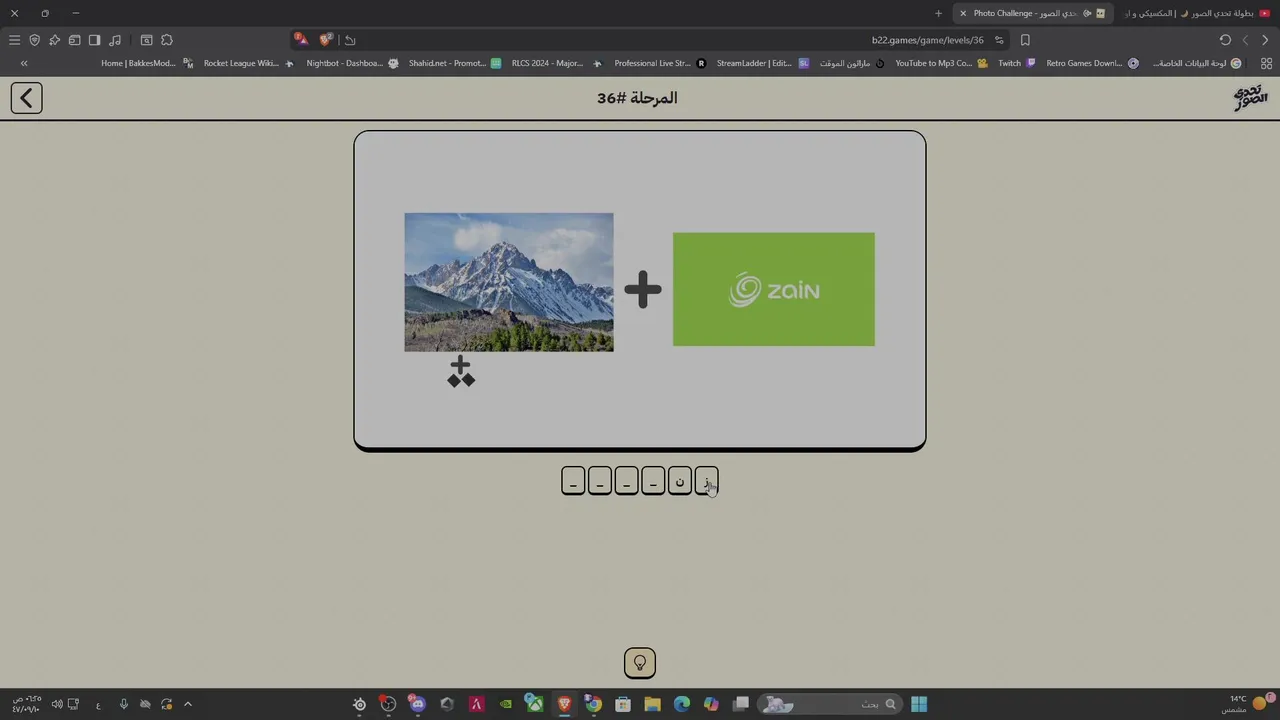Open the hint lightbulb button
Viewport: 1280px width, 720px height.
(640, 662)
